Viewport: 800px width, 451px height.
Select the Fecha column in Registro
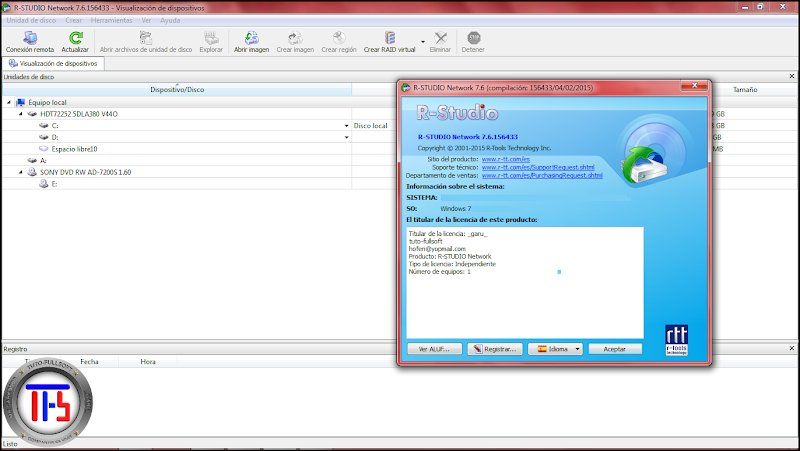pos(89,362)
